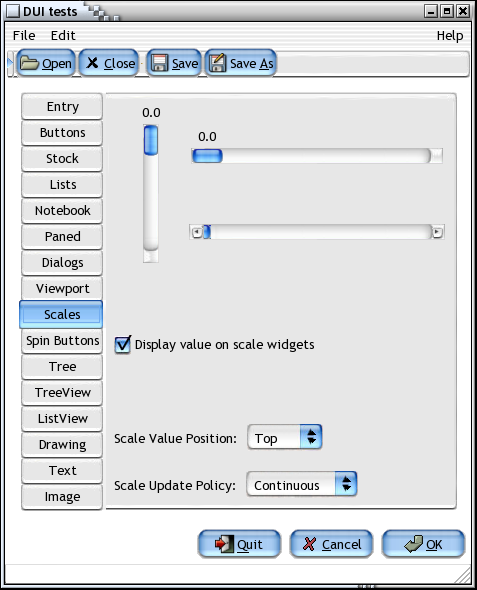Click the scrollbar right arrow button

(x=438, y=232)
